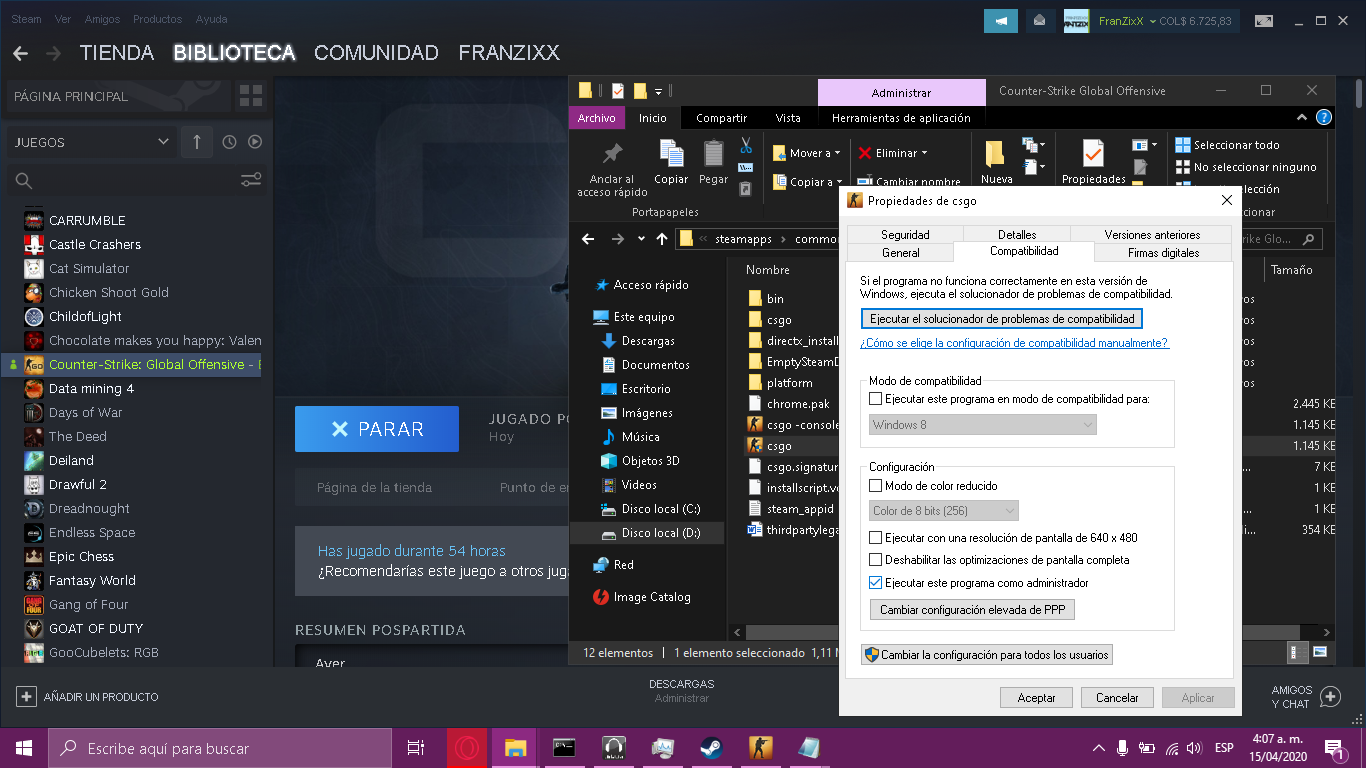Click Cancelar in the csgo properties dialog
The width and height of the screenshot is (1366, 768).
click(1117, 698)
